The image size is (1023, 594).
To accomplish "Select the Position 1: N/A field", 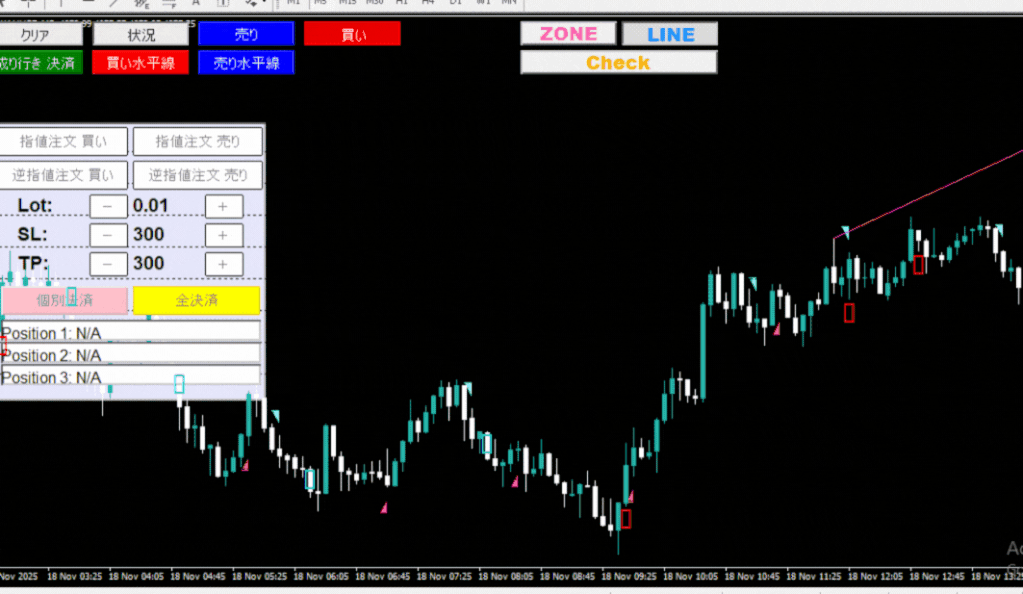I will click(x=130, y=332).
